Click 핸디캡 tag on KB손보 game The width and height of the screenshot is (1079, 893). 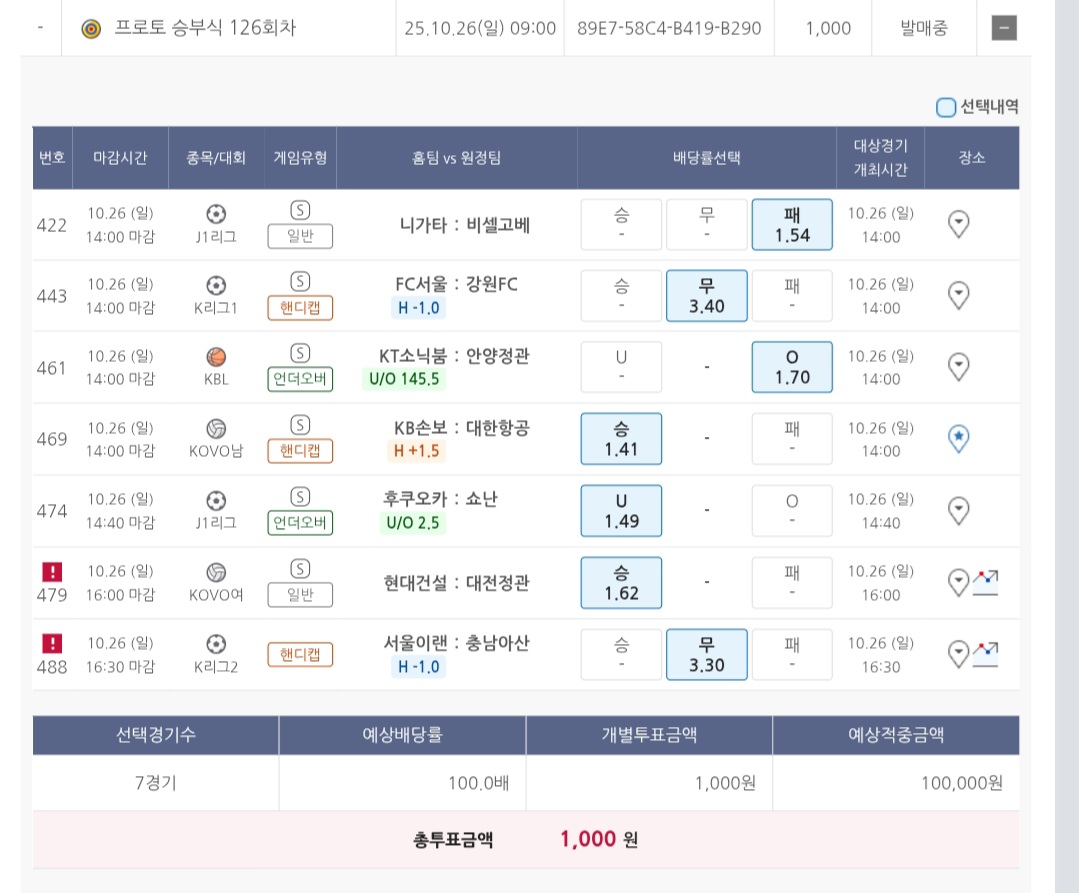coord(299,451)
